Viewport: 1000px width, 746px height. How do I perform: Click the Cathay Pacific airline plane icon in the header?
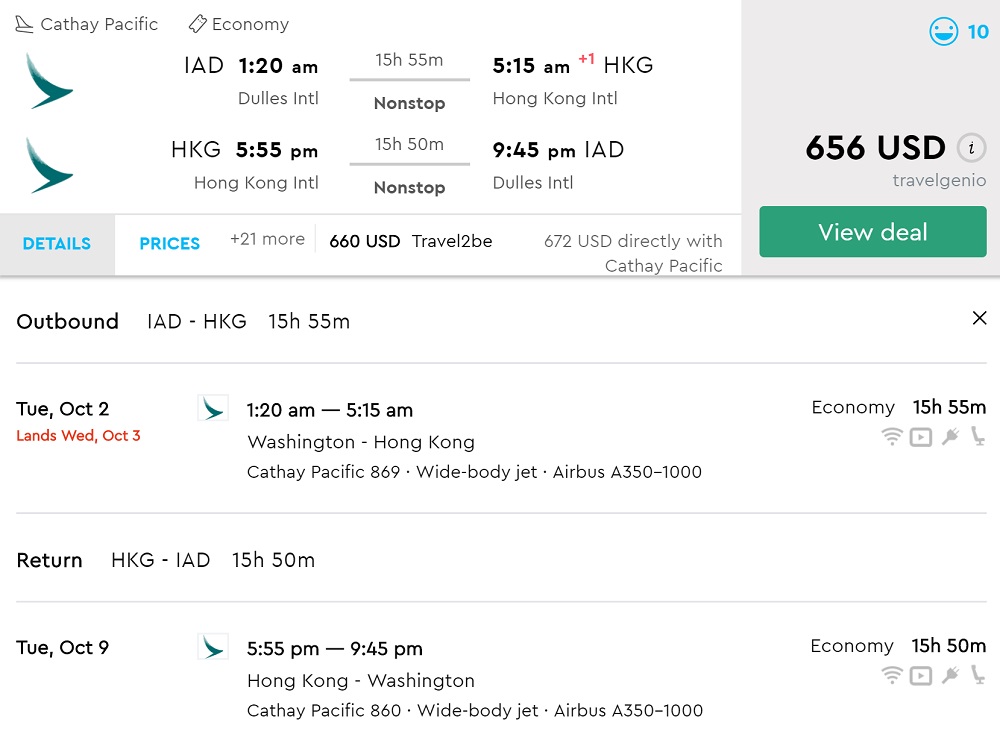coord(24,24)
